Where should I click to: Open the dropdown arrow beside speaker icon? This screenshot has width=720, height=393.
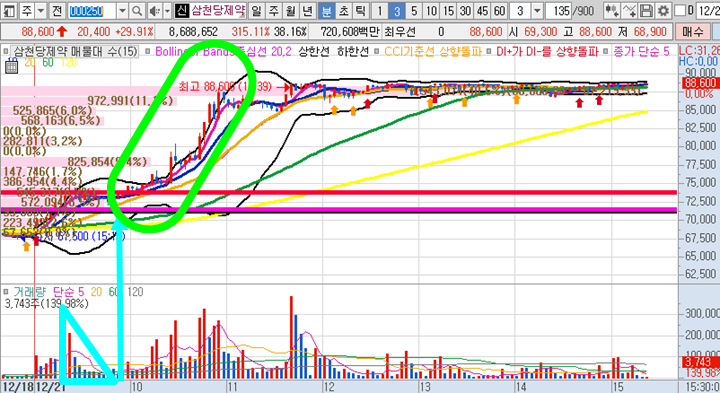167,10
